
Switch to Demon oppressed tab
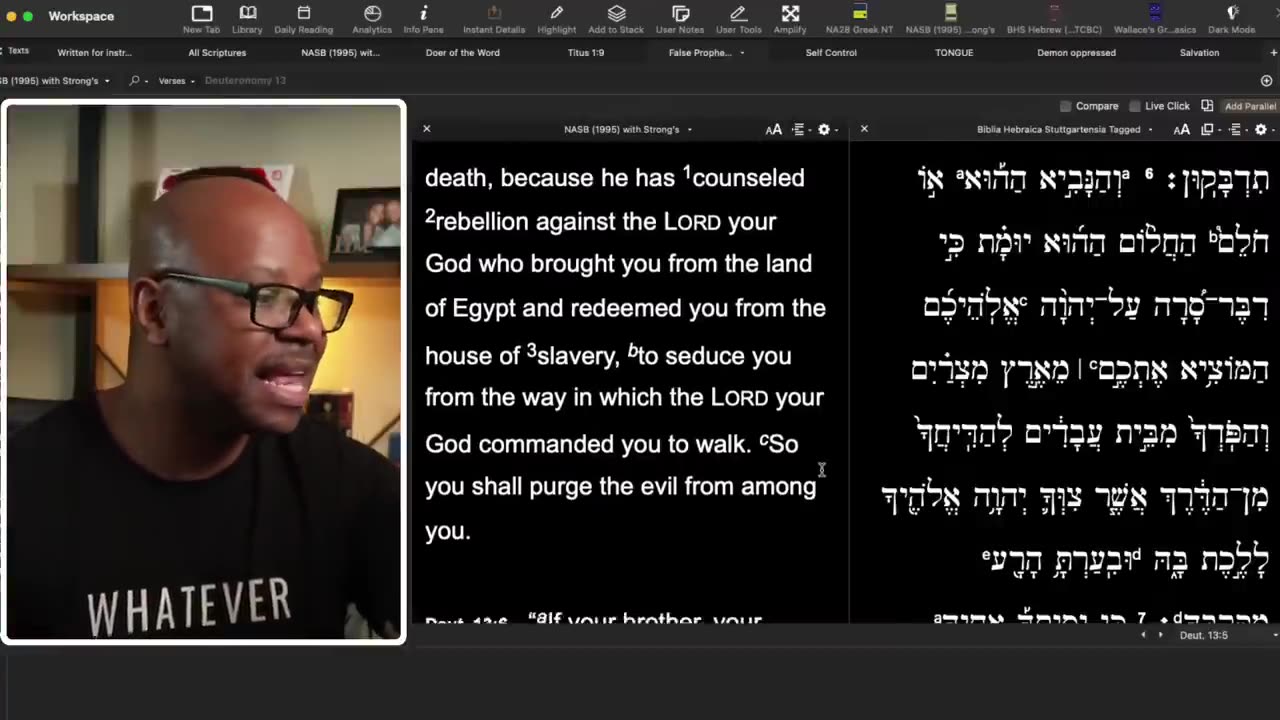[1076, 52]
